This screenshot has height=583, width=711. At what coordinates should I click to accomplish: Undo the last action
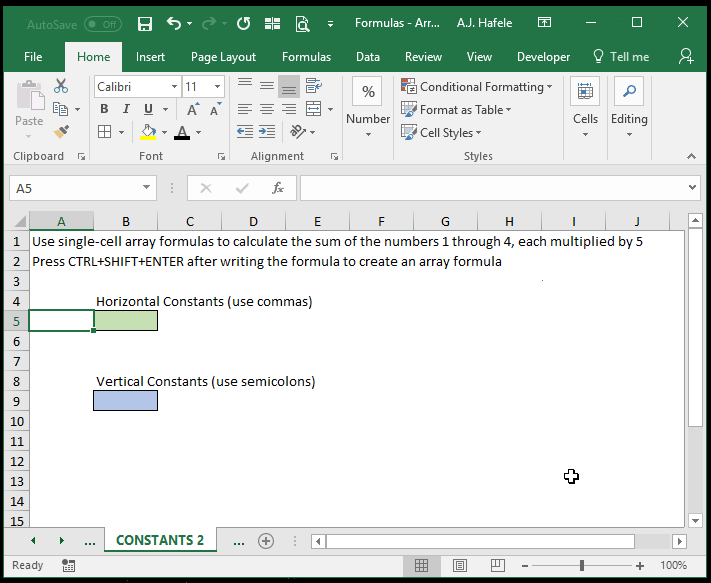174,23
